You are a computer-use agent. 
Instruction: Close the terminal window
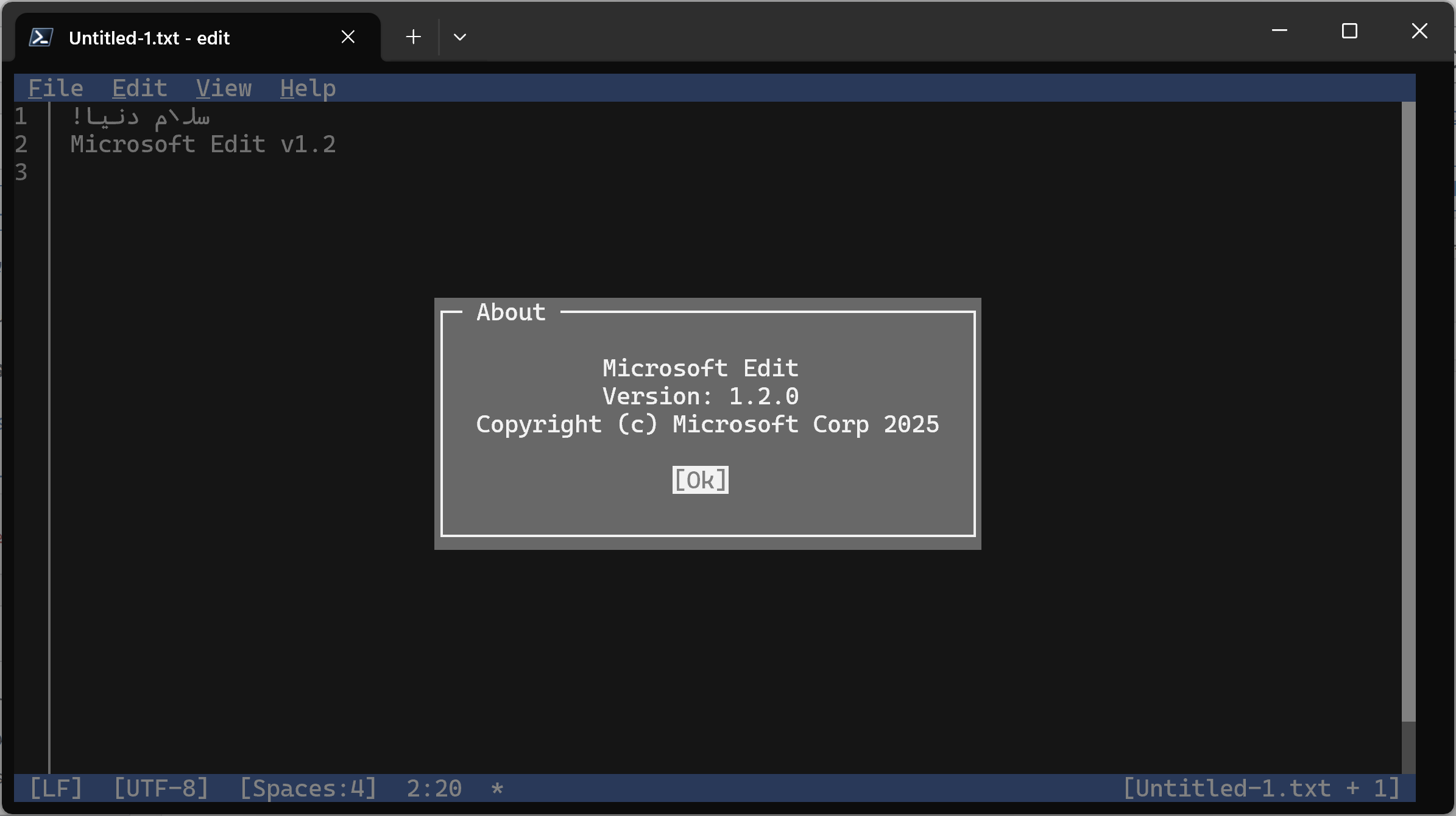tap(1419, 30)
